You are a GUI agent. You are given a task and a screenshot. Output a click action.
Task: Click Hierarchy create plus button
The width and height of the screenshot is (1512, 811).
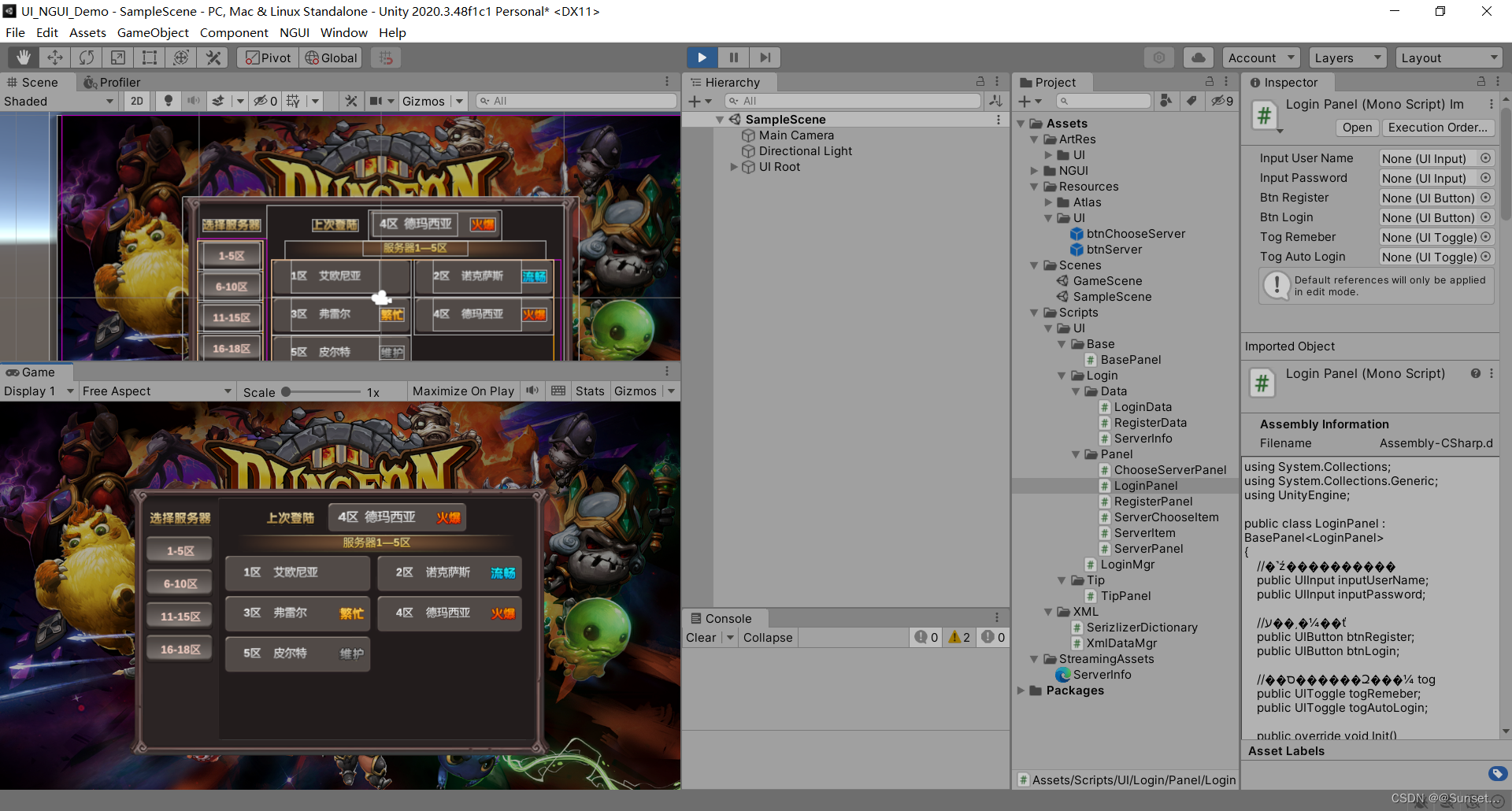tap(699, 101)
